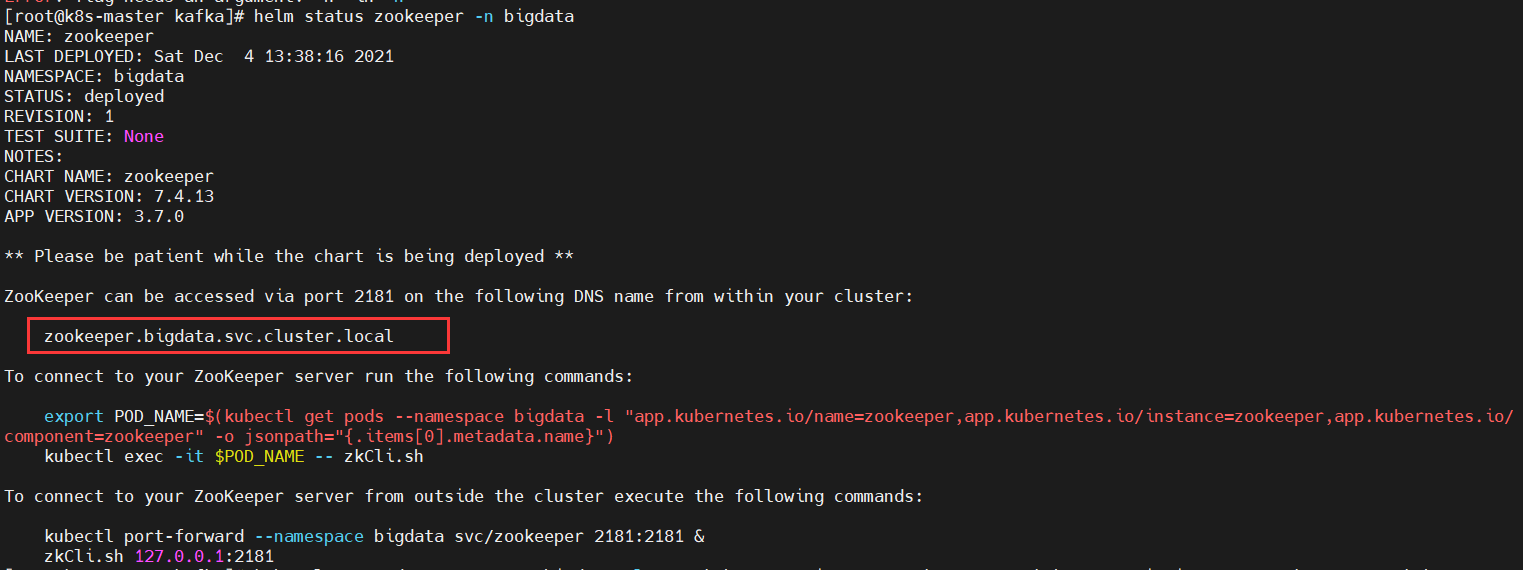Click the 'Please be patient' notice line

(289, 256)
